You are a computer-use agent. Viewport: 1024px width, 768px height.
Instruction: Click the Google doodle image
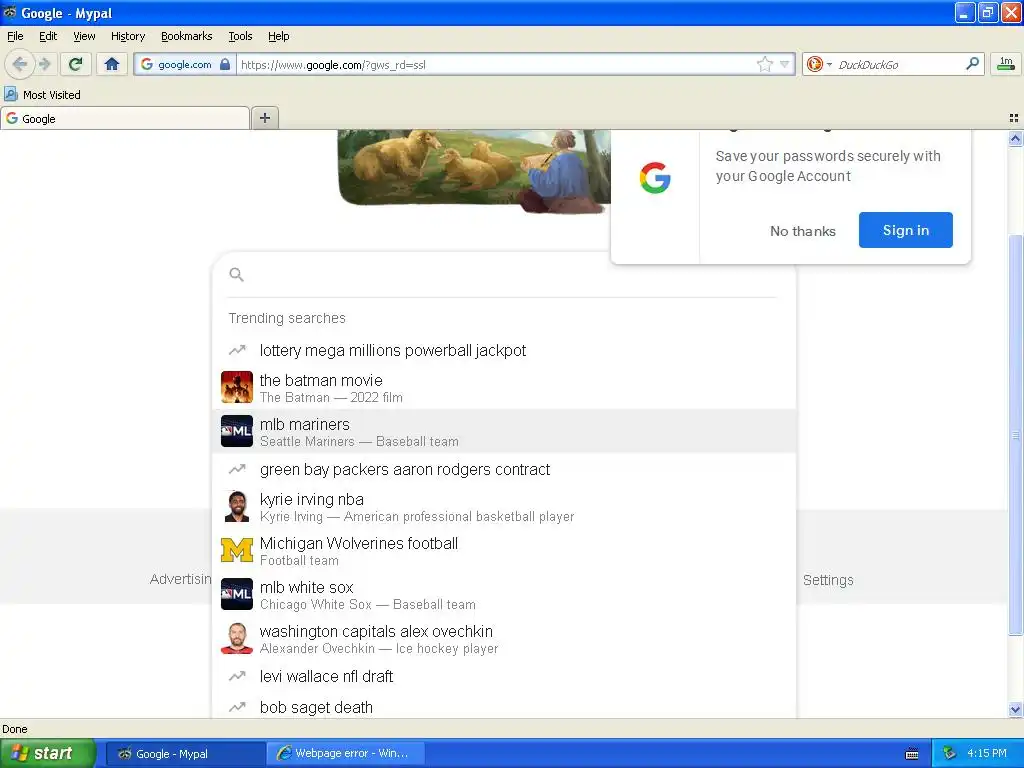[475, 170]
